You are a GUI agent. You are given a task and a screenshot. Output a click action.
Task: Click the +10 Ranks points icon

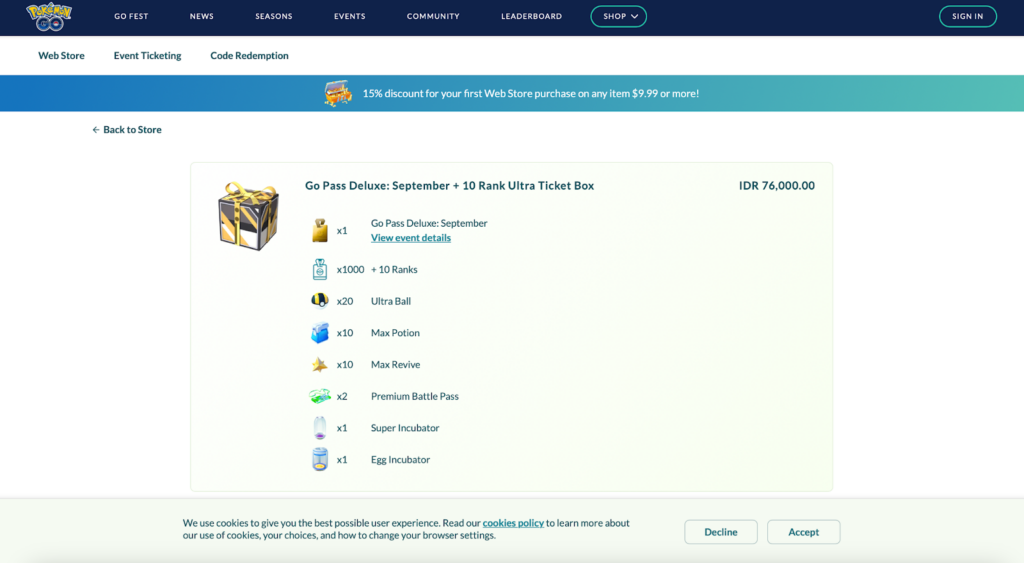320,269
